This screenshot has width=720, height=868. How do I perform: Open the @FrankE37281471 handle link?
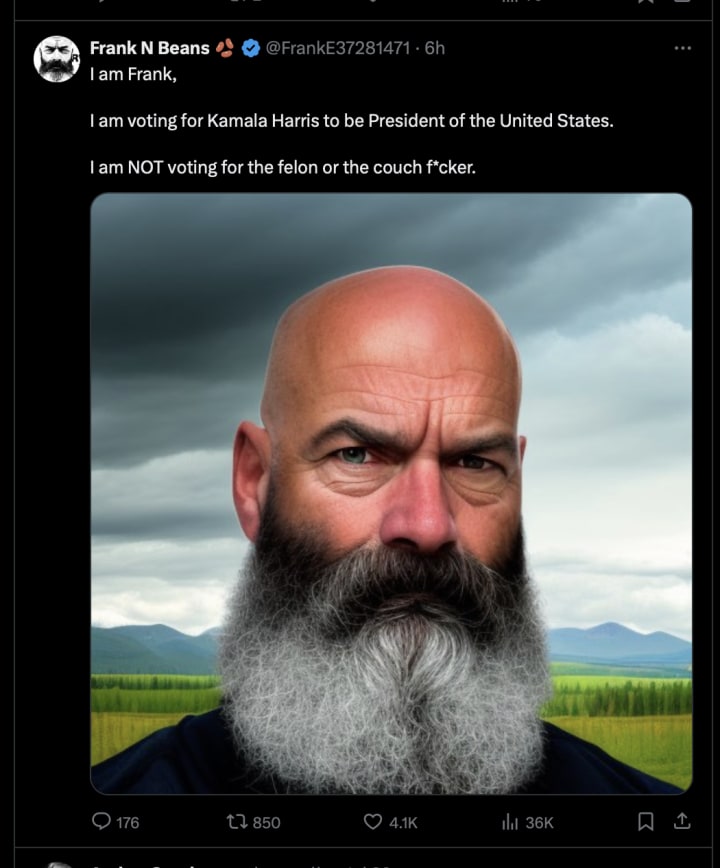point(338,48)
